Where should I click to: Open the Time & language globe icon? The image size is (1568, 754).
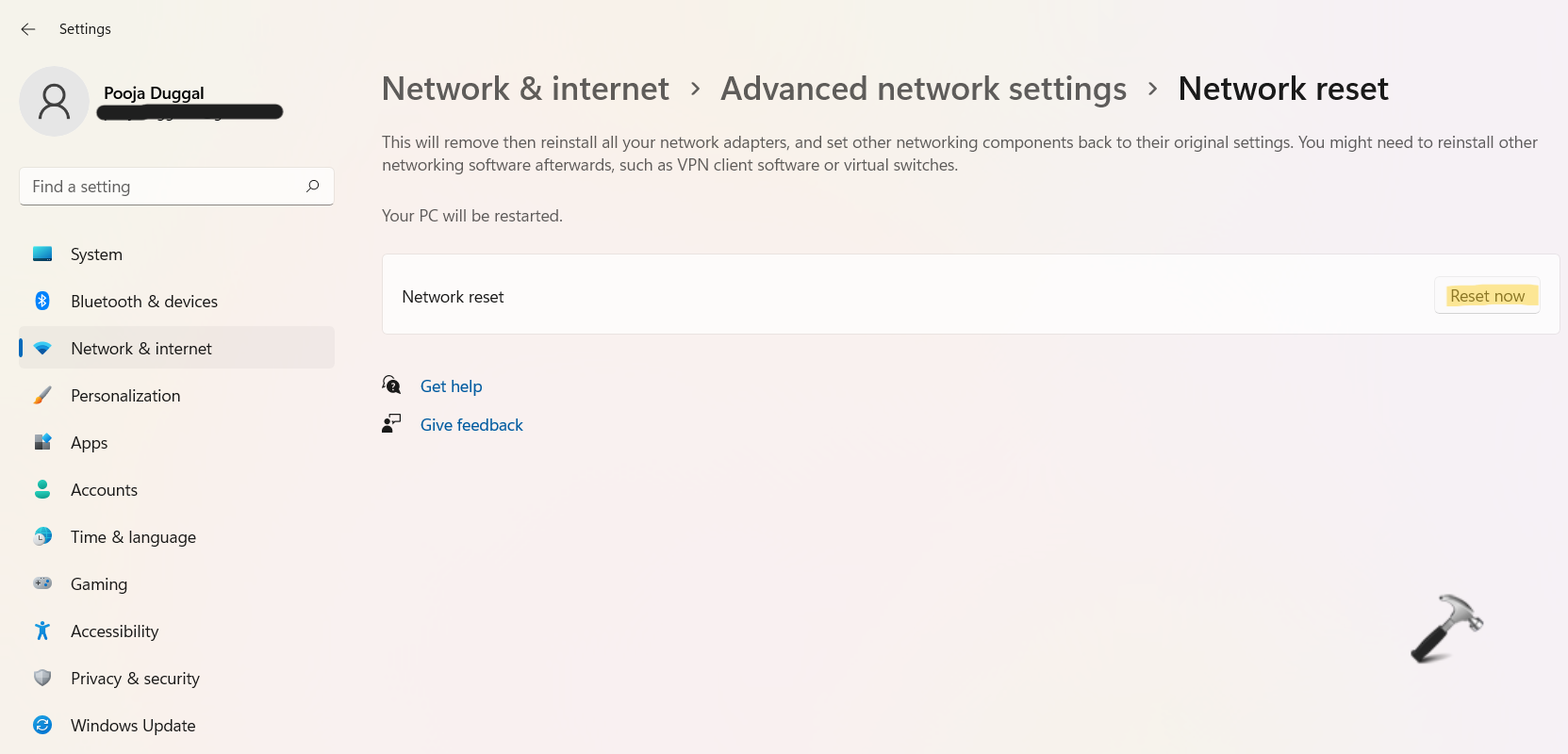[x=42, y=536]
